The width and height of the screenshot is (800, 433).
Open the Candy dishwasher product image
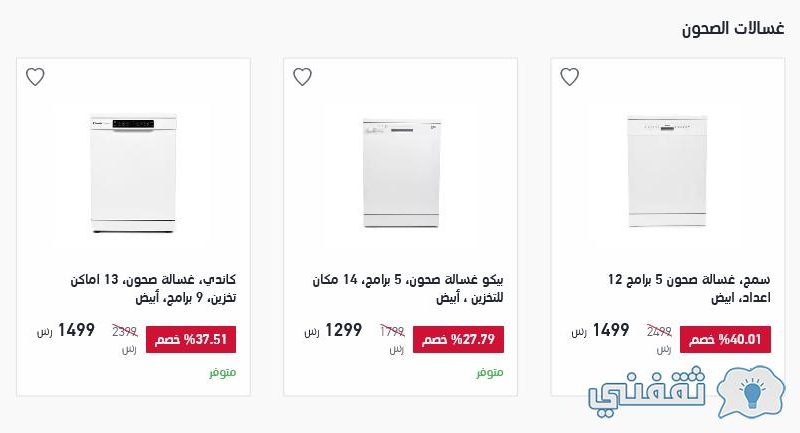(x=133, y=173)
